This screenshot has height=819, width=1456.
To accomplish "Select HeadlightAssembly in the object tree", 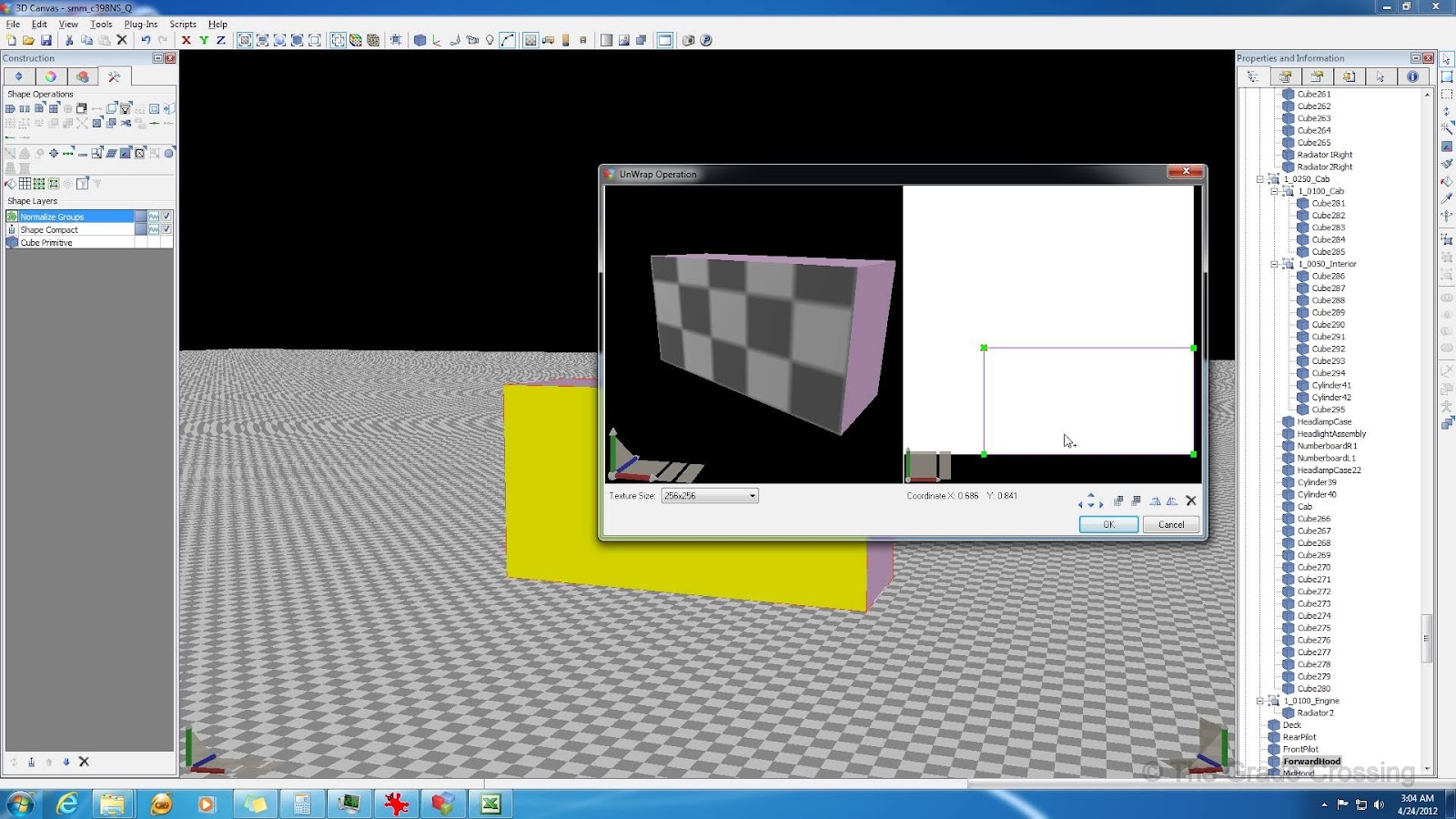I will [1331, 434].
